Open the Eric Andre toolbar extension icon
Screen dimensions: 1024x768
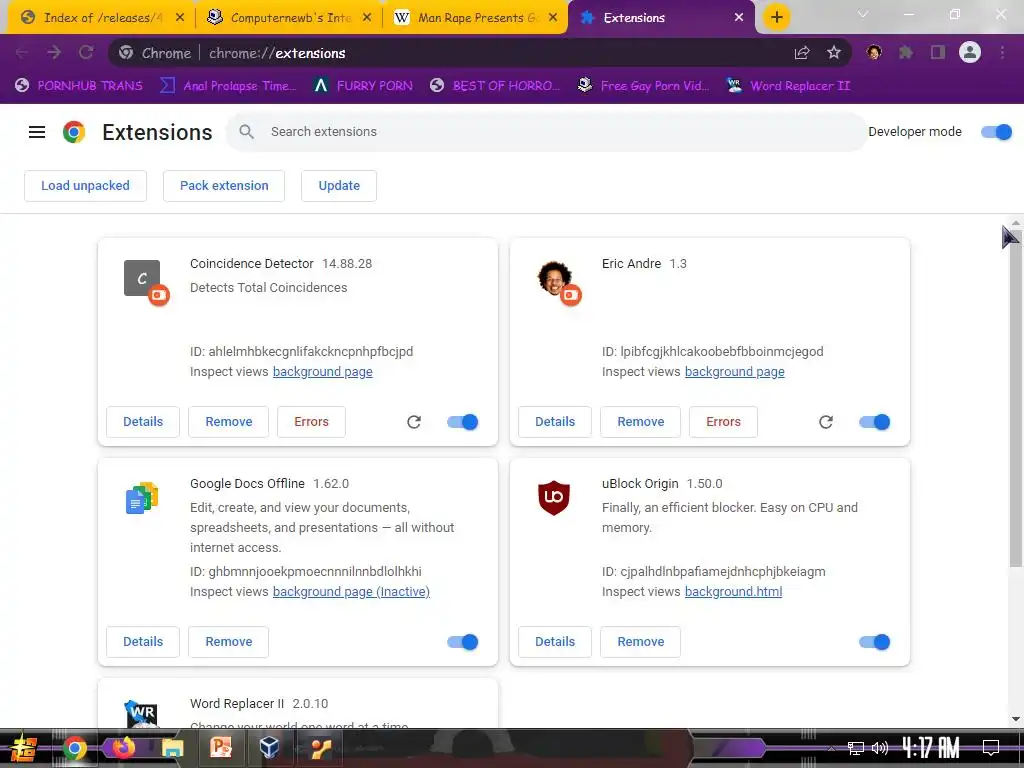tap(874, 52)
